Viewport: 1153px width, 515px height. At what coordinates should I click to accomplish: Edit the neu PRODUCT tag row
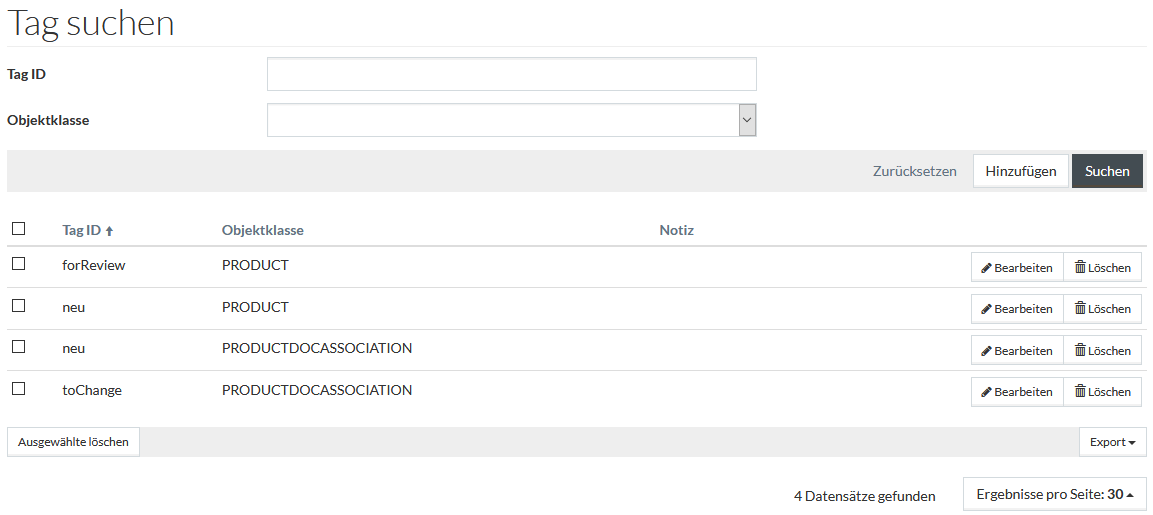(1017, 309)
